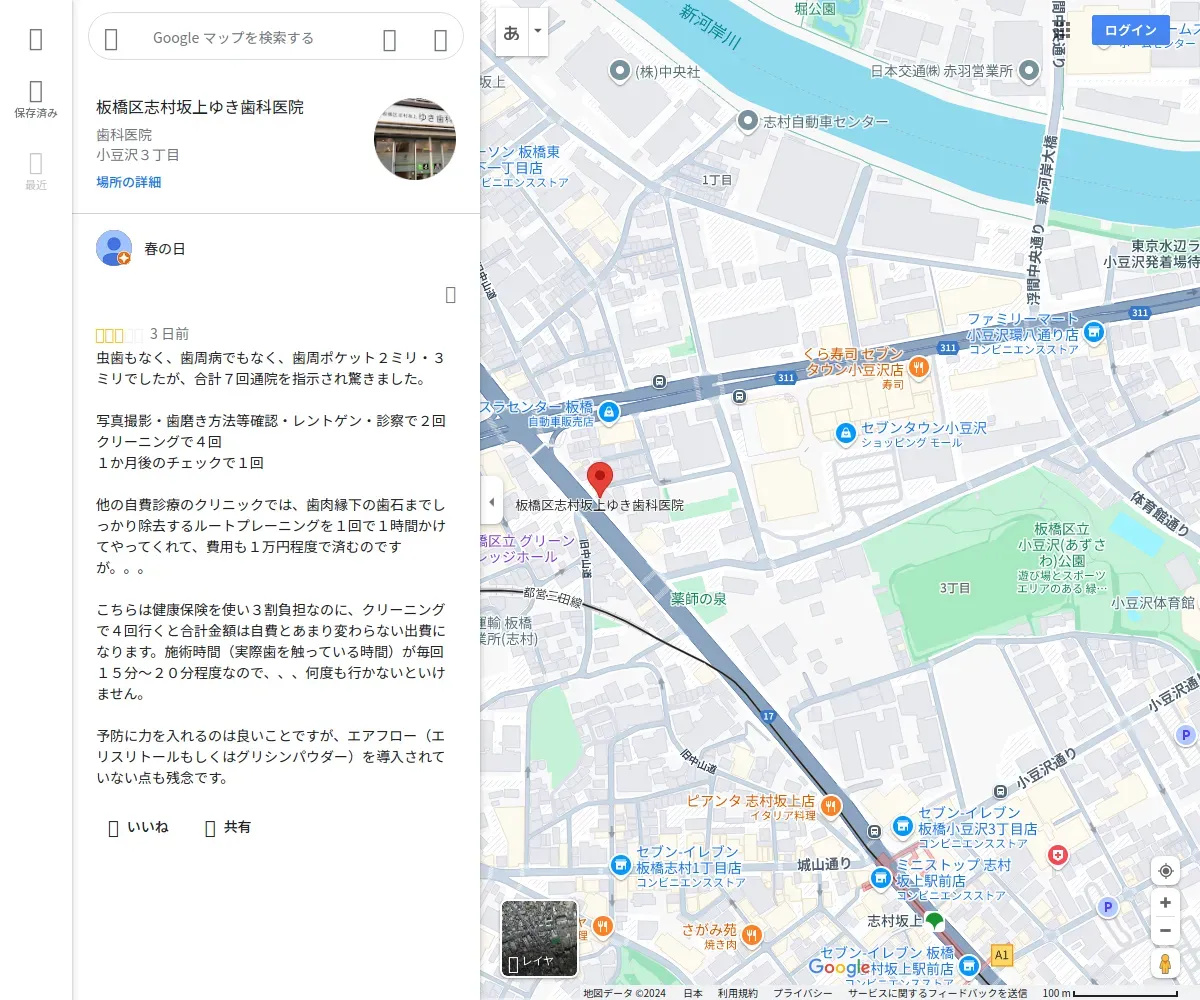Click the route 17 road shield
This screenshot has height=1000, width=1200.
768,716
